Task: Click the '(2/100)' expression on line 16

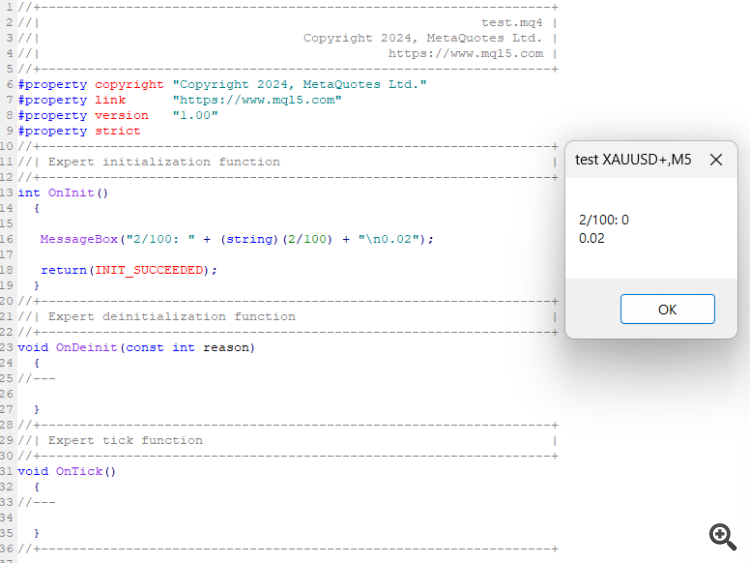Action: 307,239
